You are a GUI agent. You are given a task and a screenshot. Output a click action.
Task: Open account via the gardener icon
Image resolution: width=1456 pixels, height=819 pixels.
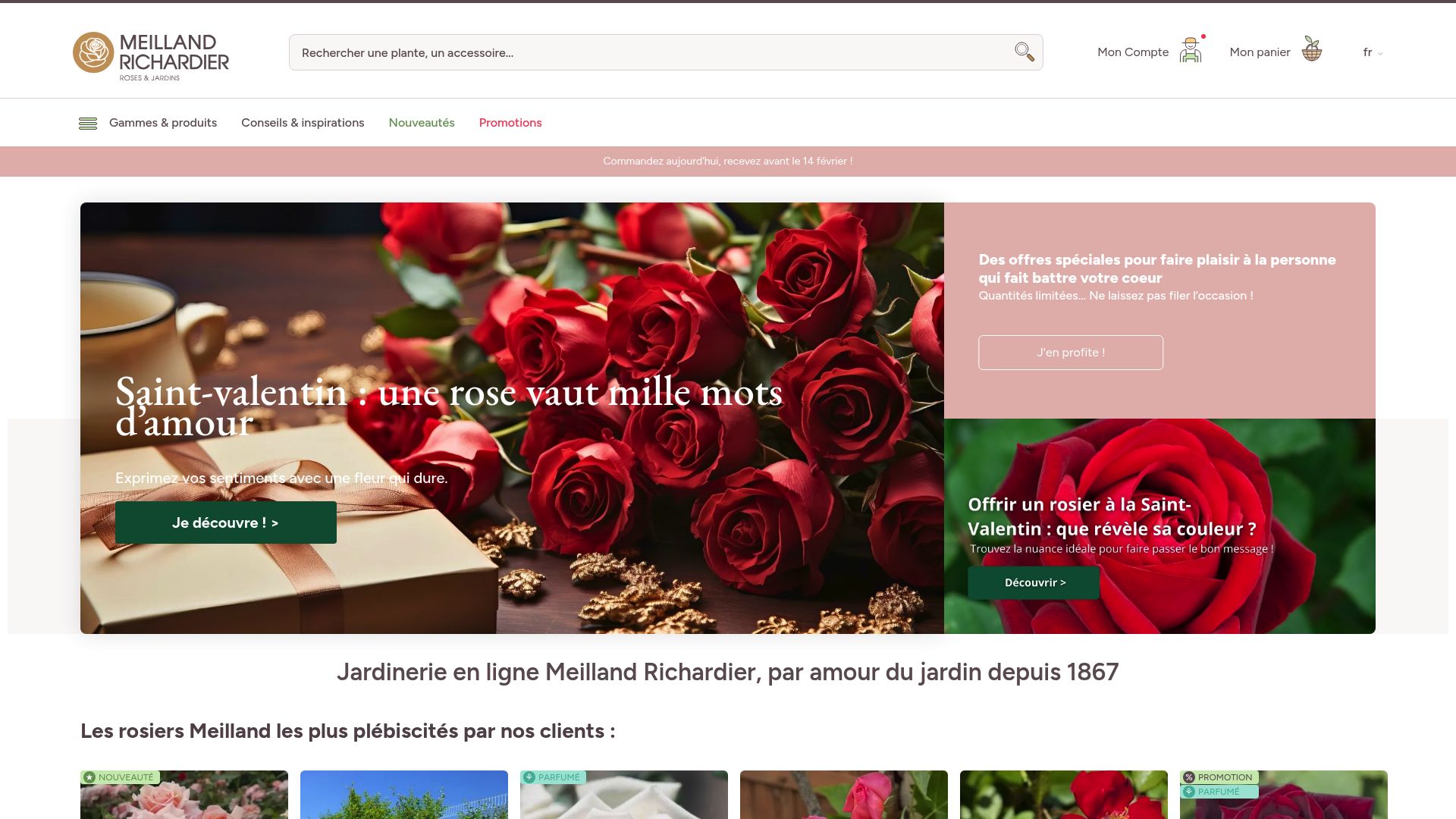coord(1191,50)
